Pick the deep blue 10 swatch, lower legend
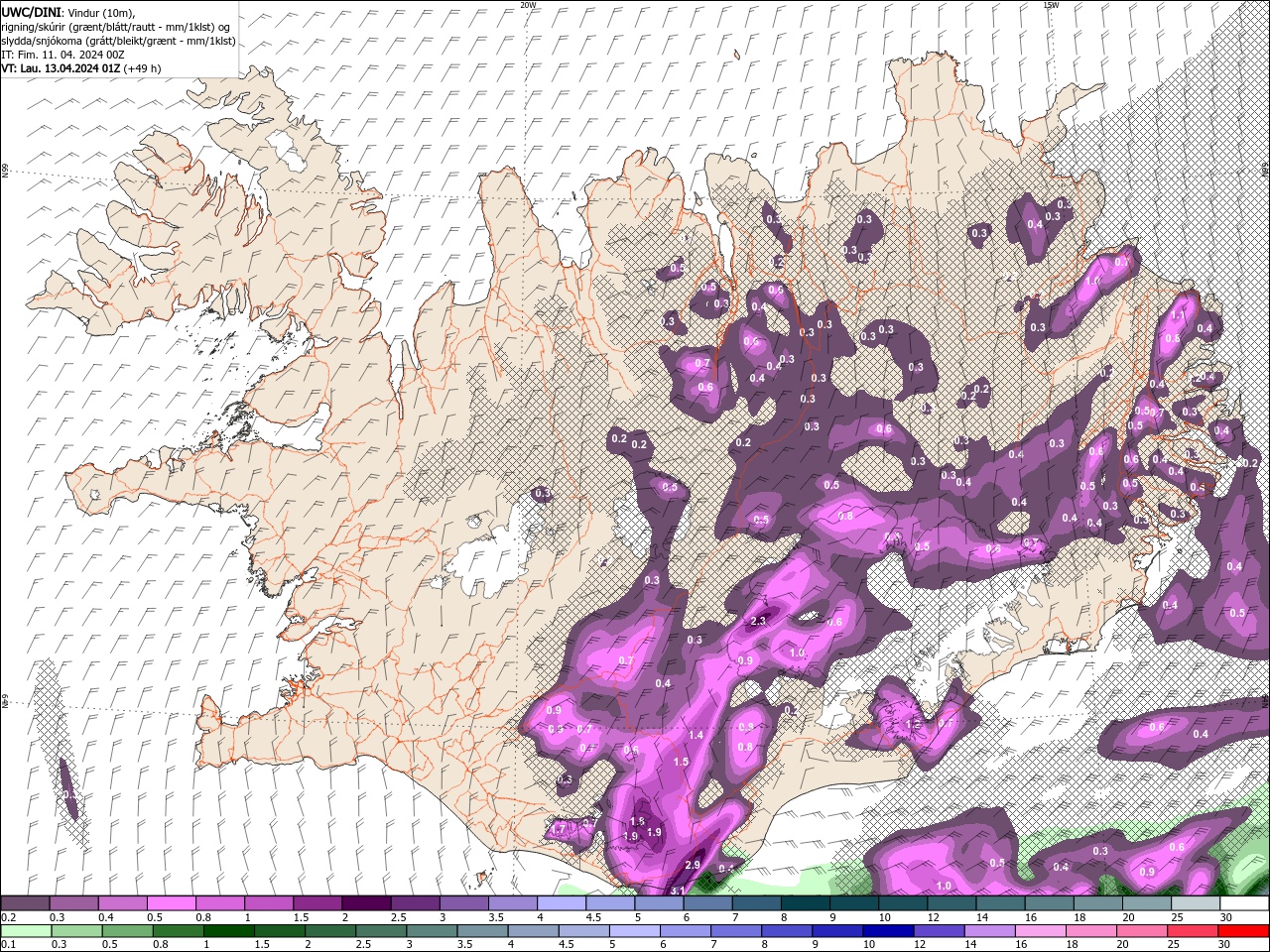The width and height of the screenshot is (1270, 952). point(887,931)
